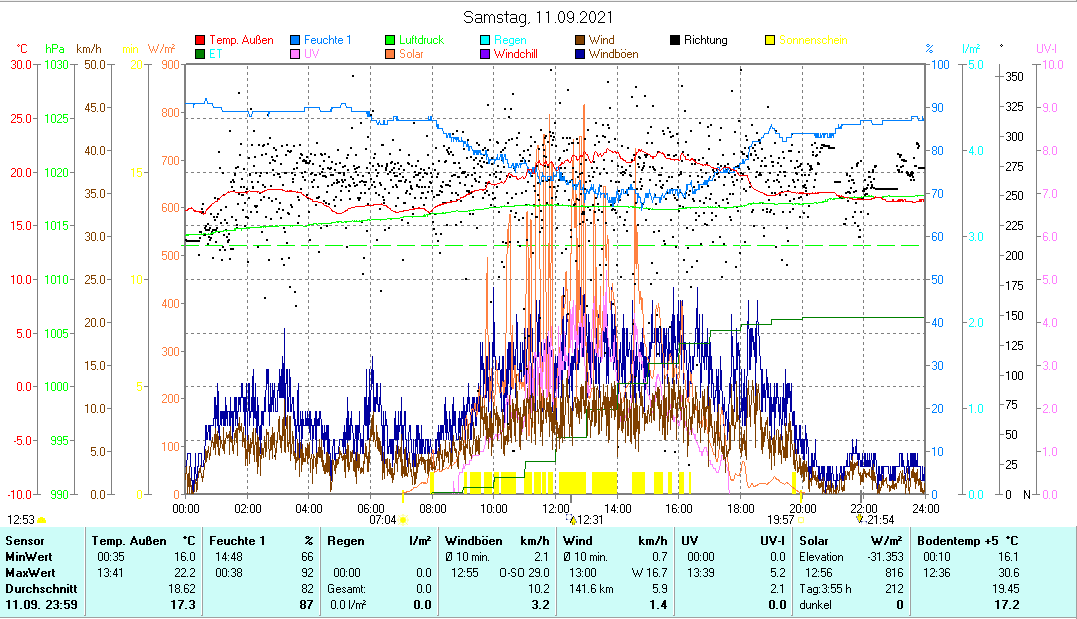Screen dimensions: 1077x619
Task: Click the blue % axis unit label above the chart
Action: (x=929, y=49)
